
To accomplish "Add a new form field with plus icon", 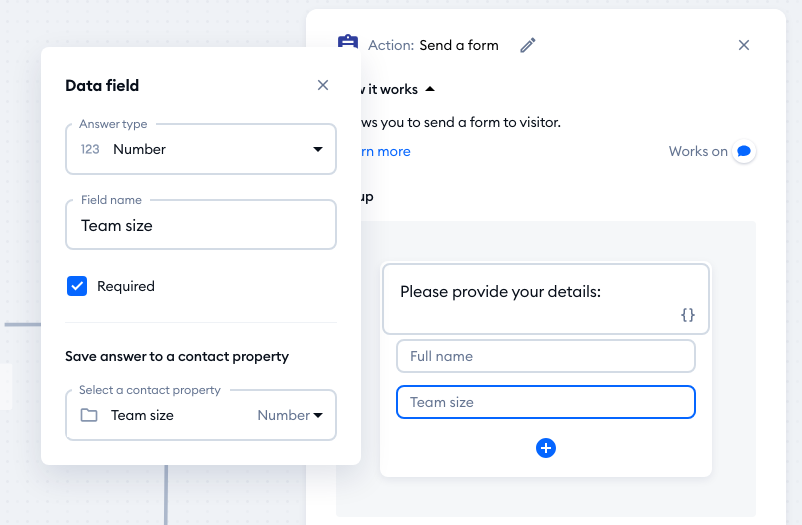I will 546,448.
